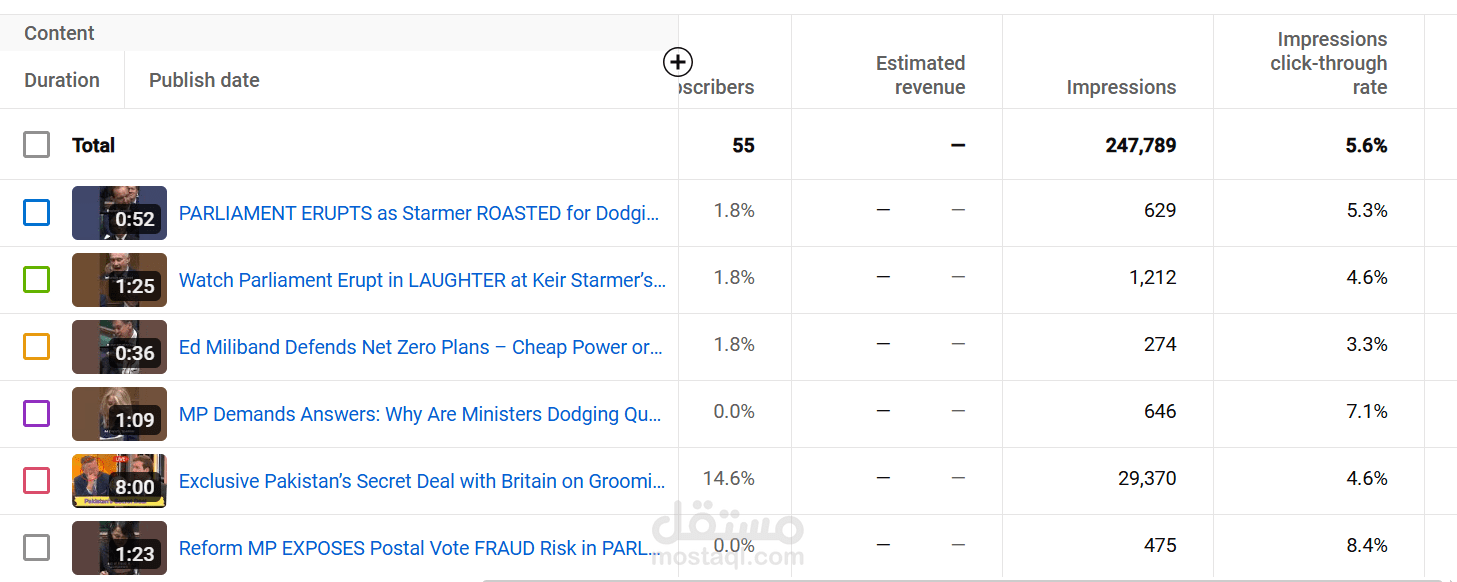Click the plus add-column icon
1457x582 pixels.
(678, 62)
